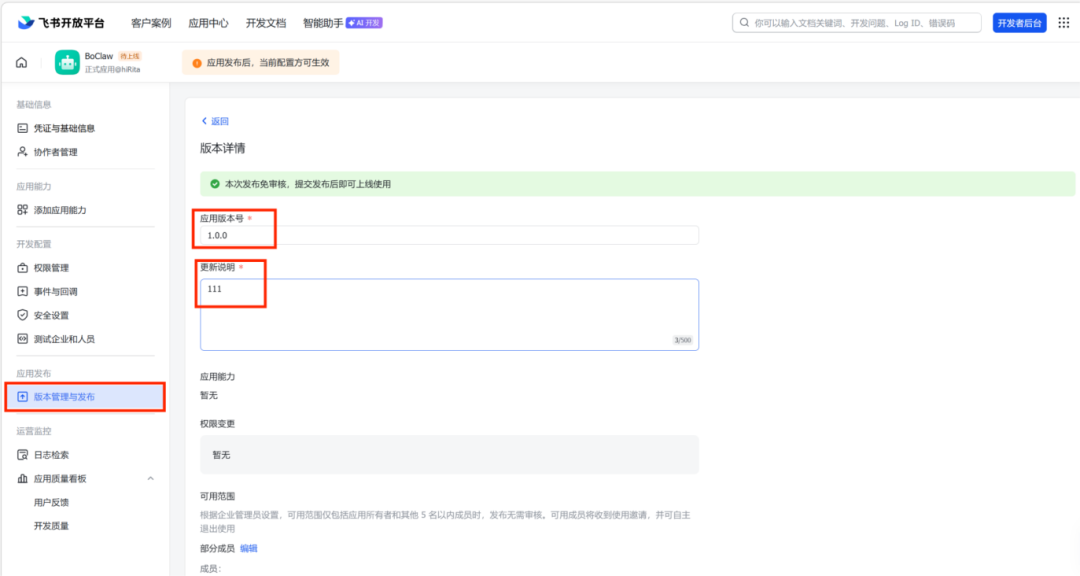
Task: Click the 应用质量看板 chart icon
Action: coord(23,478)
